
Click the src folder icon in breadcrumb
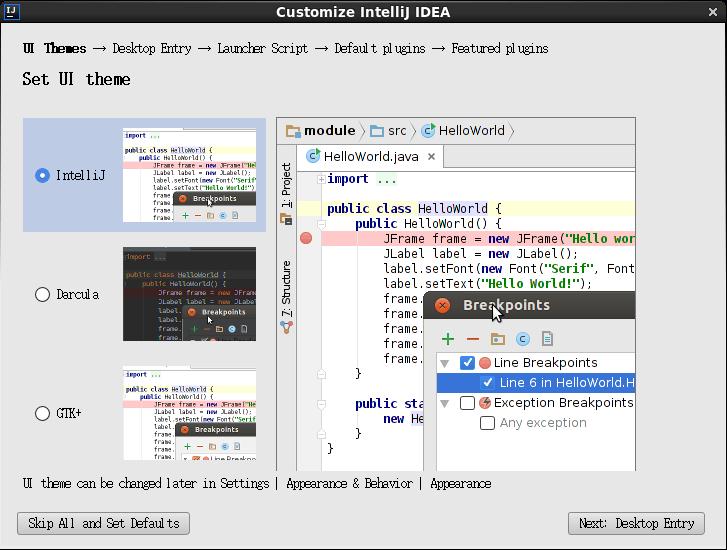point(376,131)
